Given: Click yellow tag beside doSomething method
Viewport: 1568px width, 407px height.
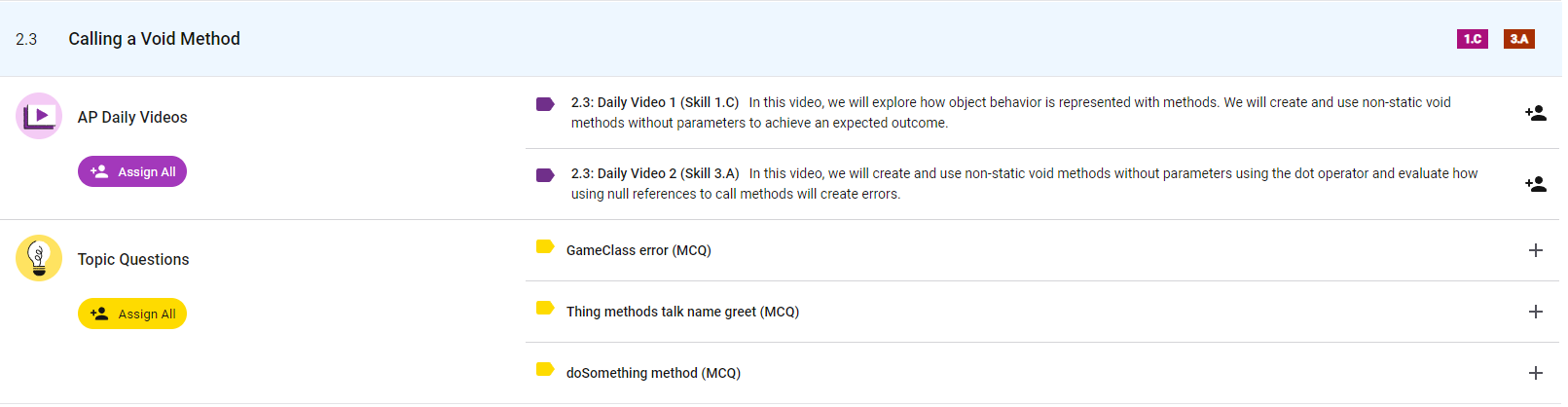Looking at the screenshot, I should pyautogui.click(x=545, y=370).
